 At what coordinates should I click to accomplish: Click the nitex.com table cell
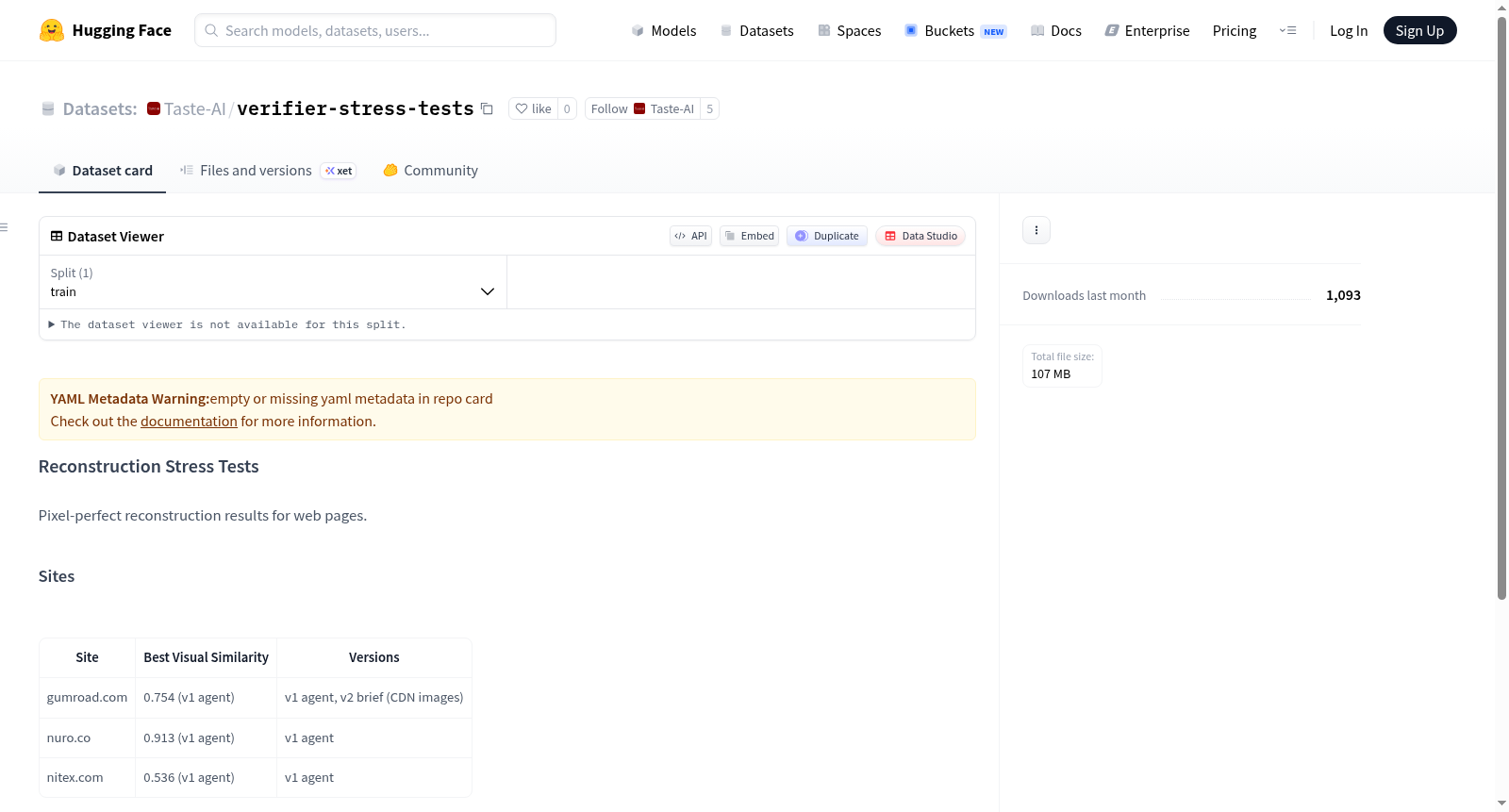pos(87,778)
